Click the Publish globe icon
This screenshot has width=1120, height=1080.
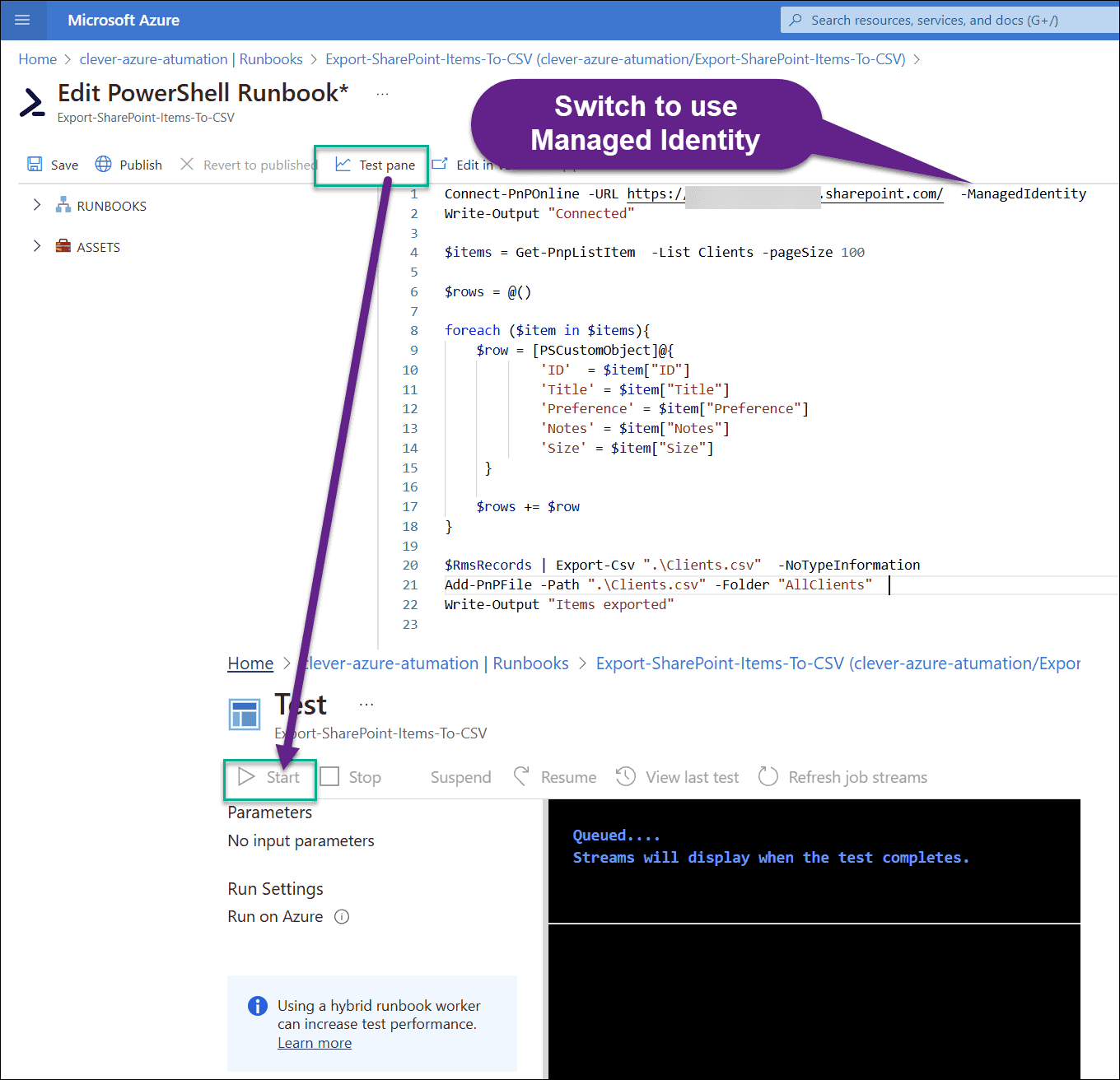(x=103, y=165)
